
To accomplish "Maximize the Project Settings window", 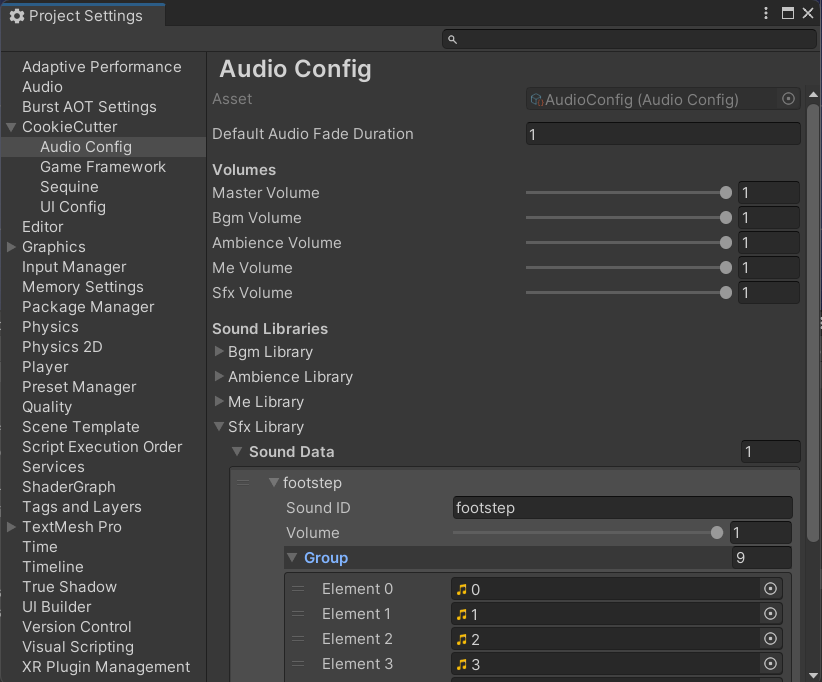I will pyautogui.click(x=787, y=13).
